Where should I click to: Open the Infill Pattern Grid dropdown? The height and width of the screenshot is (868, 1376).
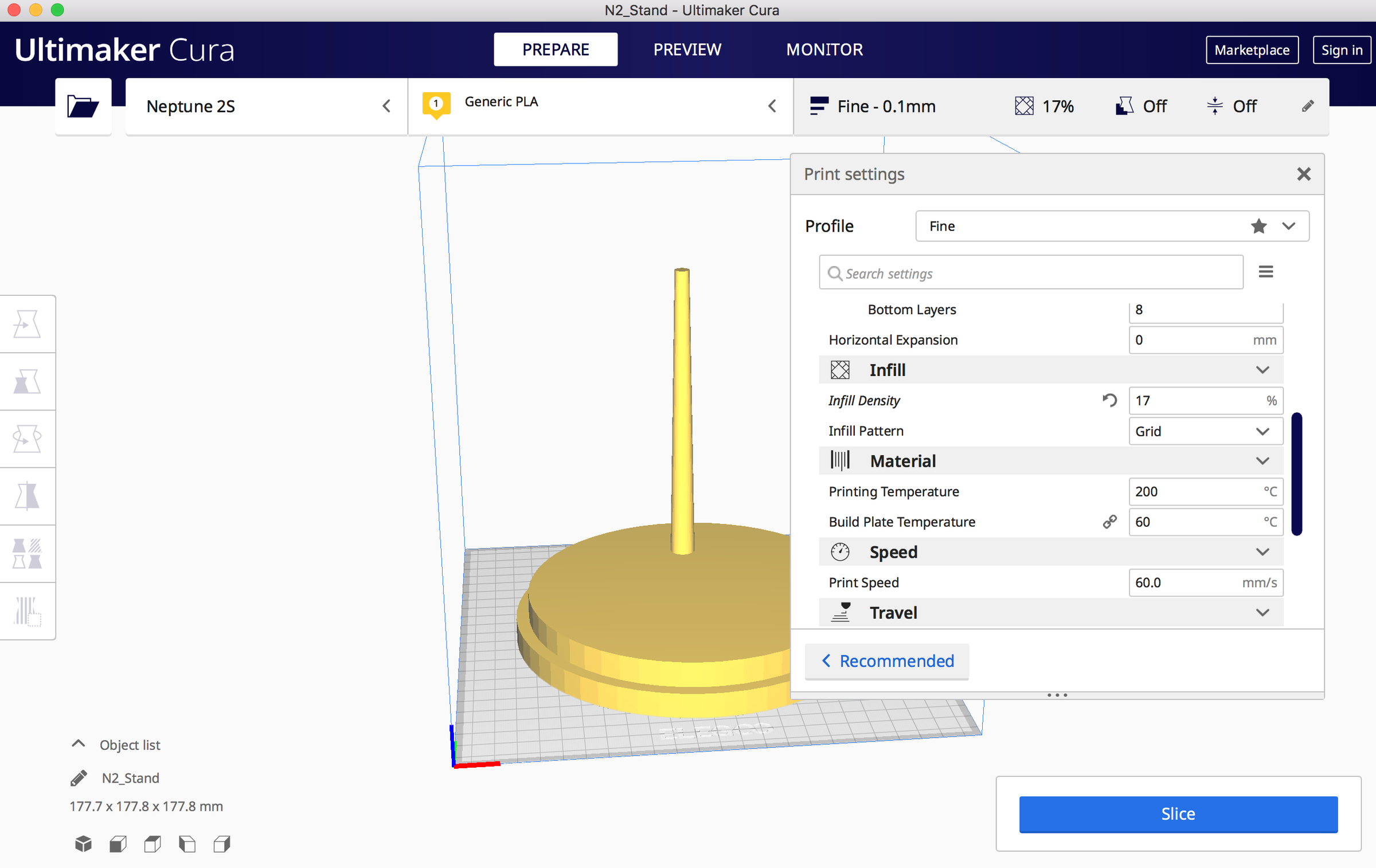pos(1205,431)
